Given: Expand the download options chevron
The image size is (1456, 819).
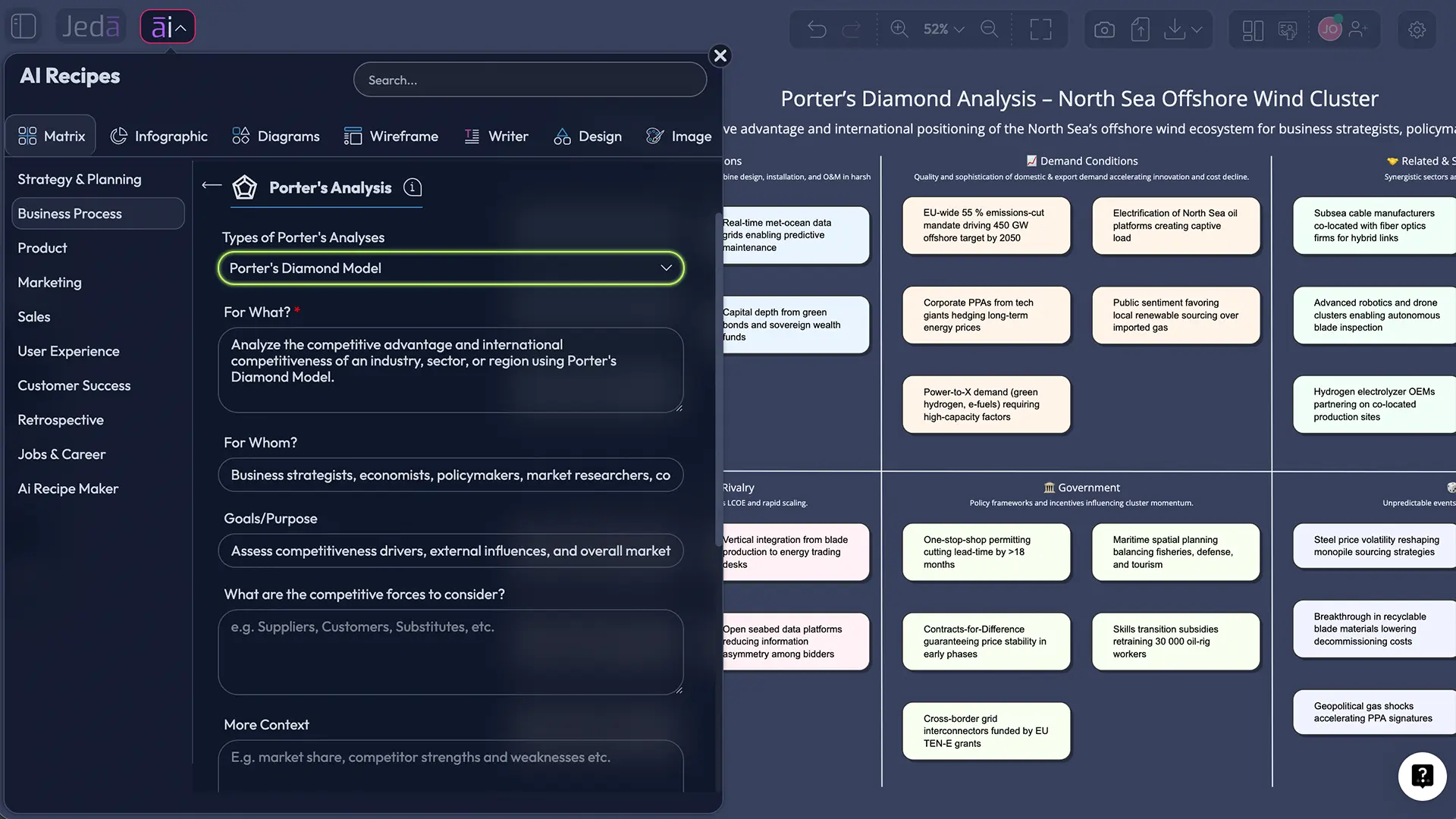Looking at the screenshot, I should click(x=1197, y=30).
